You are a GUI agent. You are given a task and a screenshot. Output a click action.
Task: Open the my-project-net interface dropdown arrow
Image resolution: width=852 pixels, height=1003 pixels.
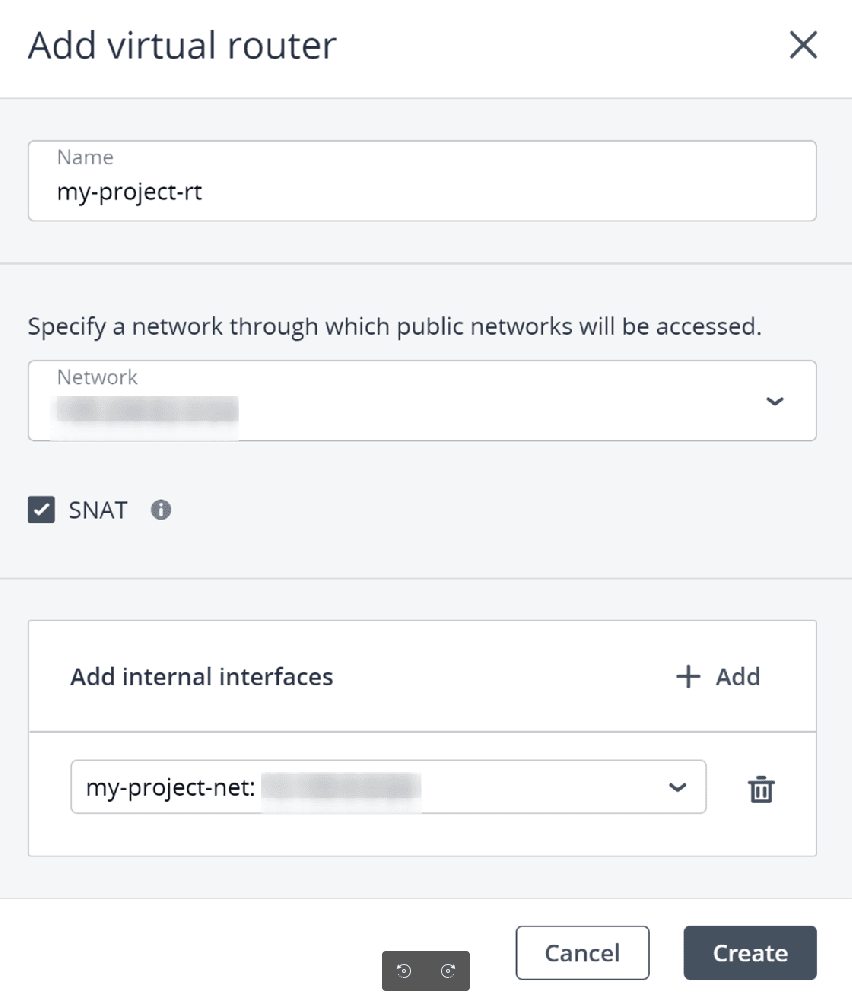(678, 788)
